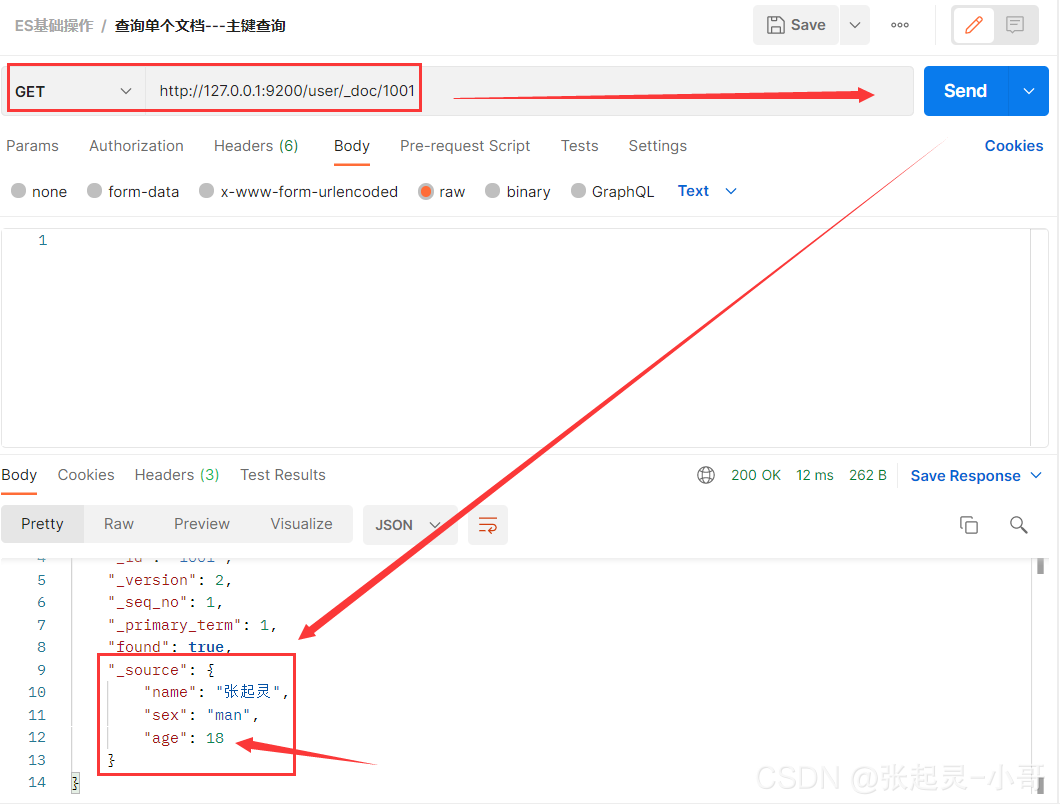Select the none body type radio
Viewport: 1060px width, 804px height.
(19, 191)
